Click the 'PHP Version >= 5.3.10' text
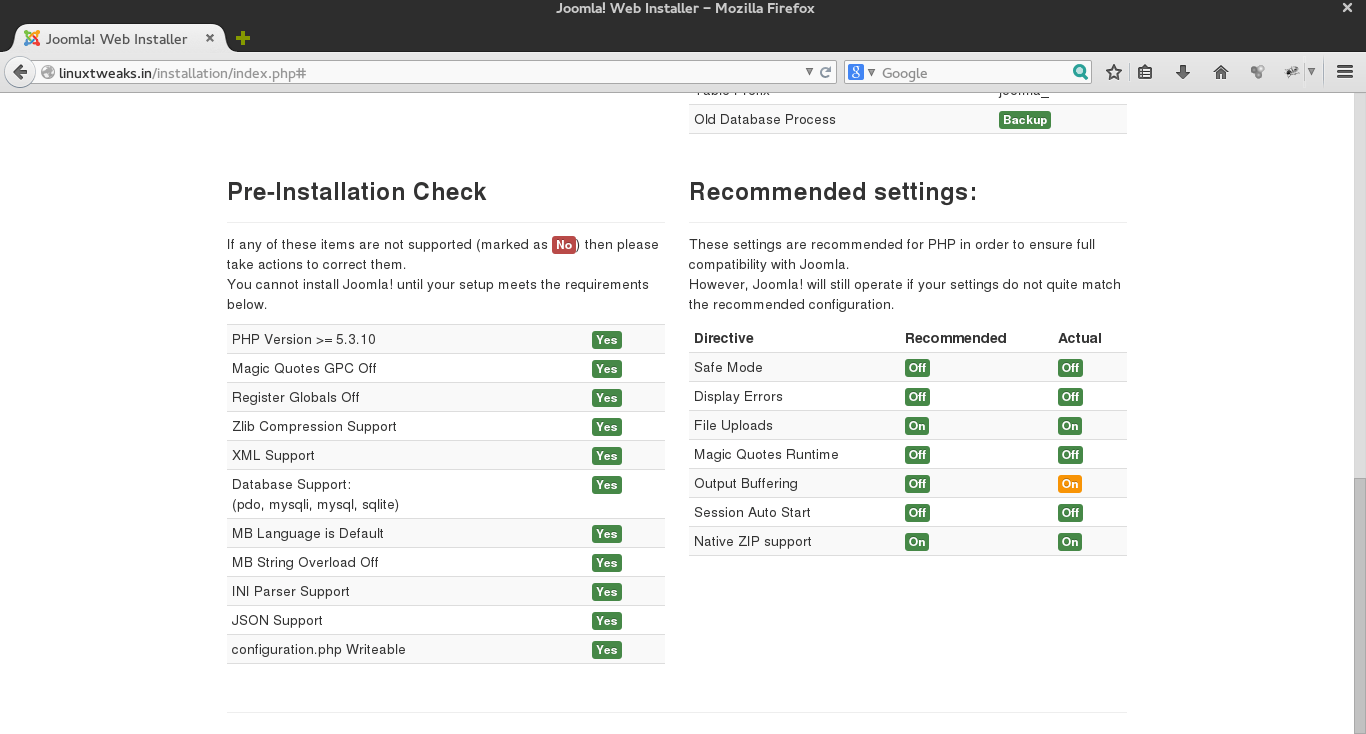 (304, 340)
